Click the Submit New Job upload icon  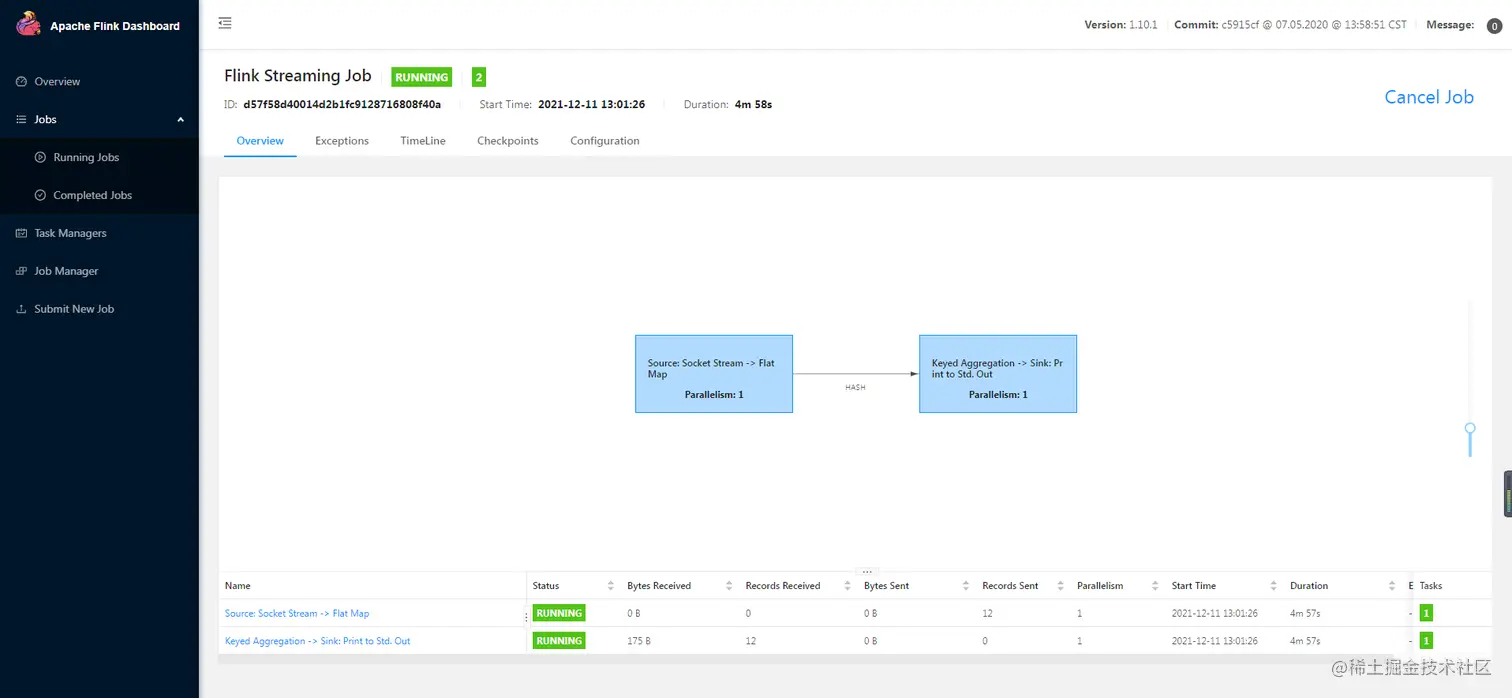click(x=21, y=310)
